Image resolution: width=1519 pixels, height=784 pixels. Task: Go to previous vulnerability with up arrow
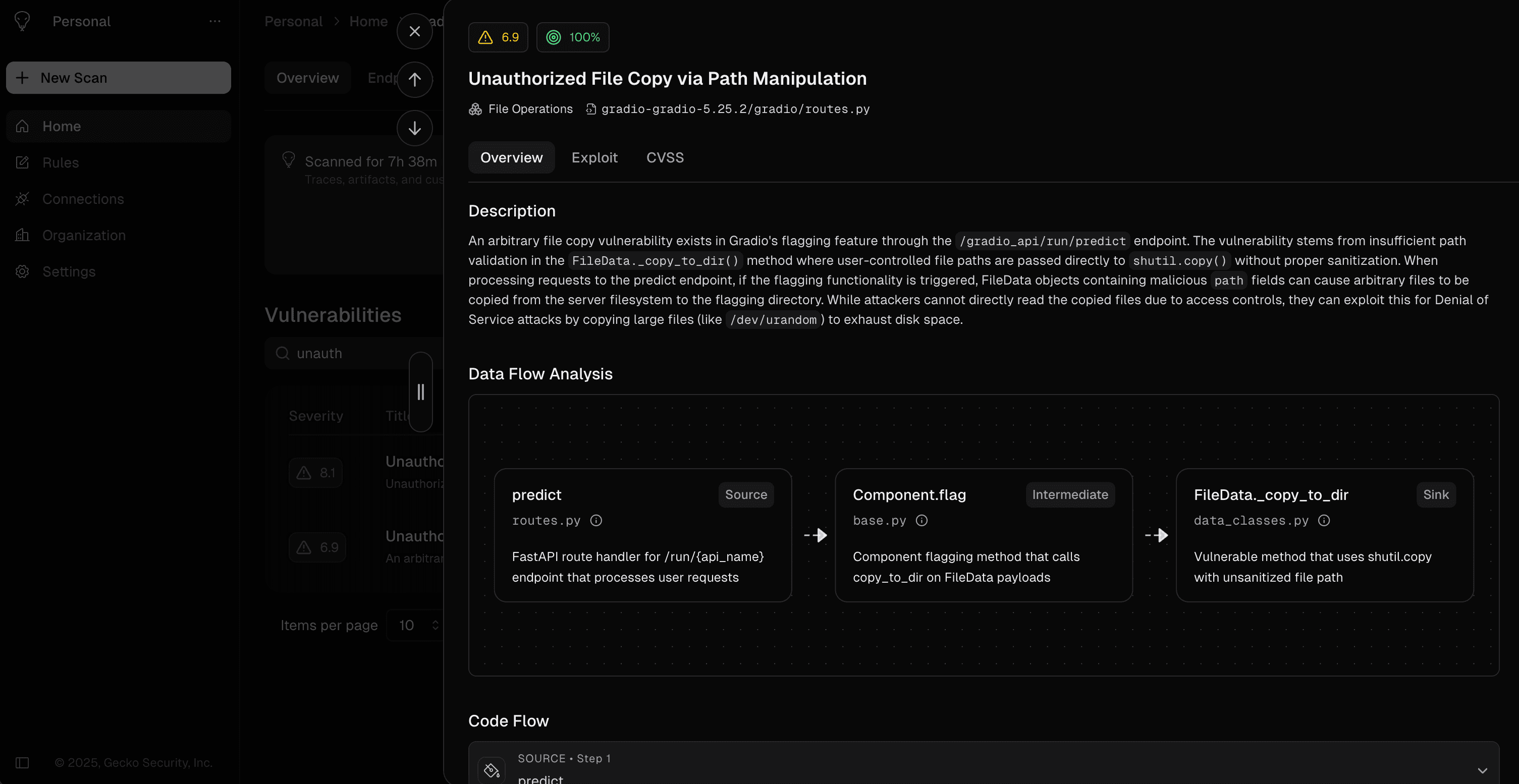pyautogui.click(x=414, y=80)
